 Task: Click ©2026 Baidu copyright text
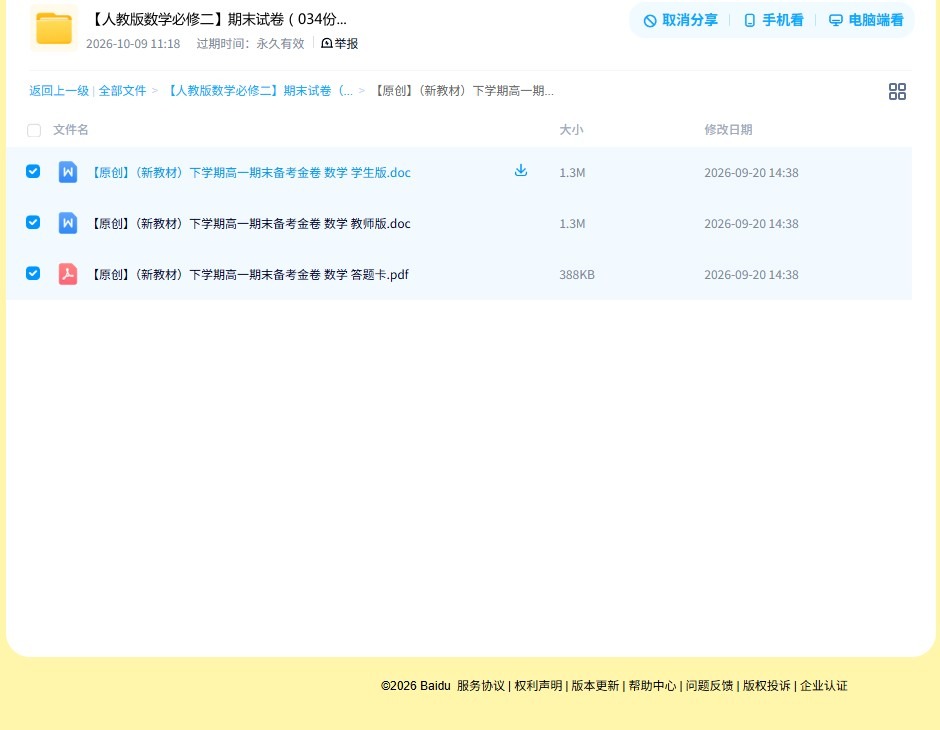pyautogui.click(x=415, y=686)
